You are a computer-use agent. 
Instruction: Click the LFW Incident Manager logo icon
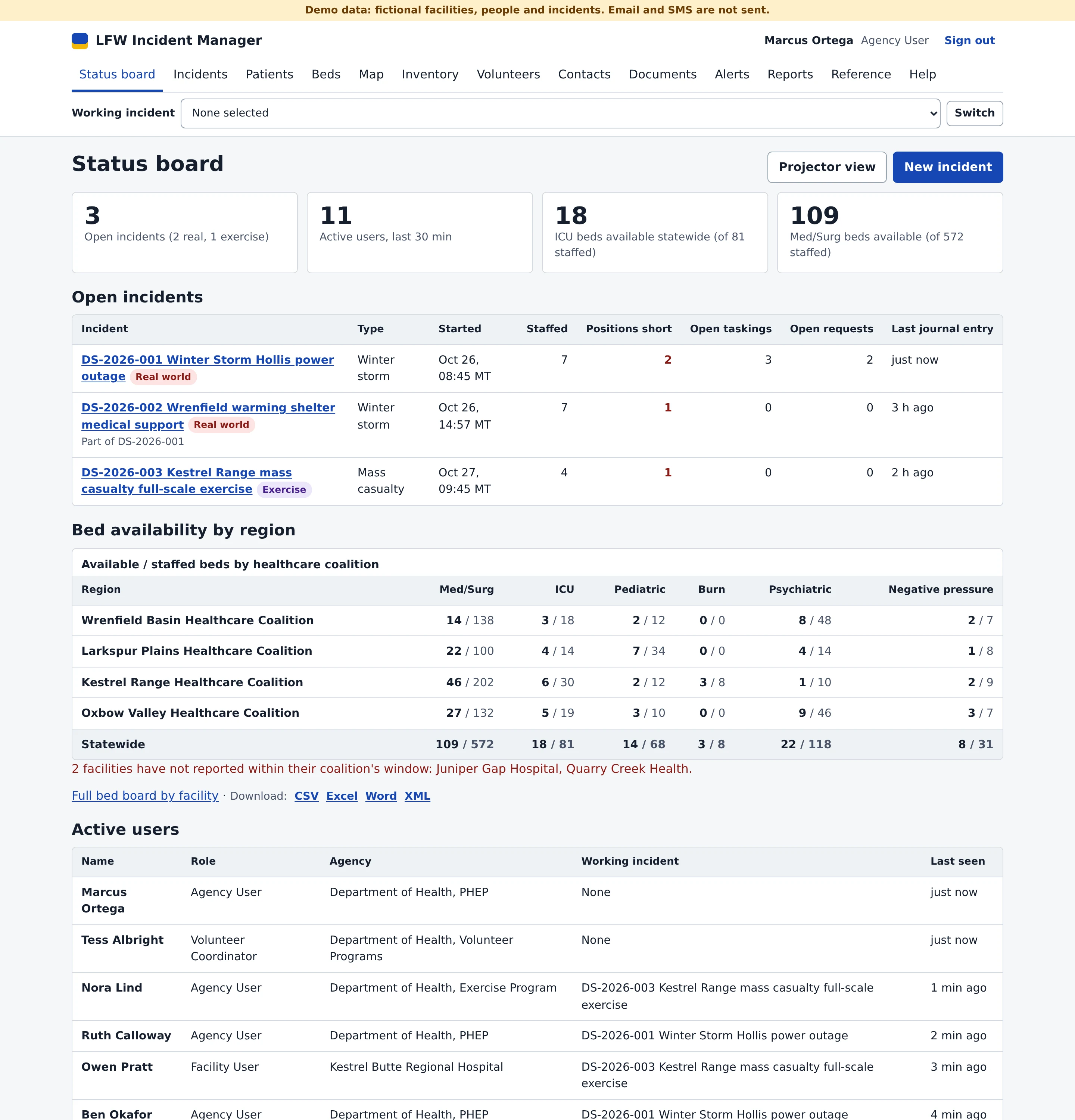pyautogui.click(x=80, y=41)
